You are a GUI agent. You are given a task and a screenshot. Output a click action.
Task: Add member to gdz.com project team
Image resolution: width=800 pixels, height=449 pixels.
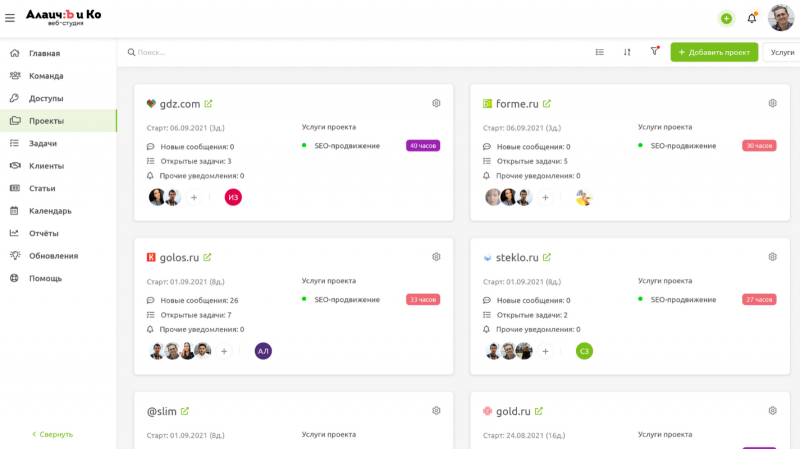(x=194, y=197)
